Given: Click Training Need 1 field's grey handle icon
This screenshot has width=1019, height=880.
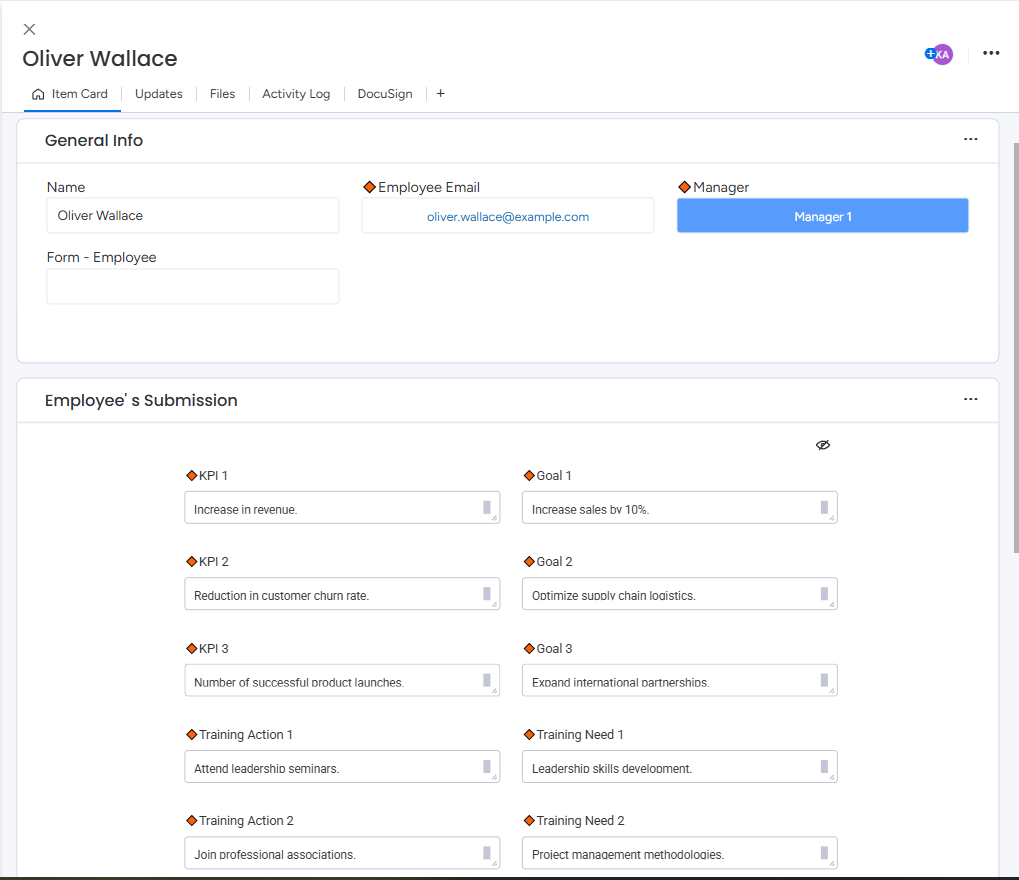Looking at the screenshot, I should point(824,766).
